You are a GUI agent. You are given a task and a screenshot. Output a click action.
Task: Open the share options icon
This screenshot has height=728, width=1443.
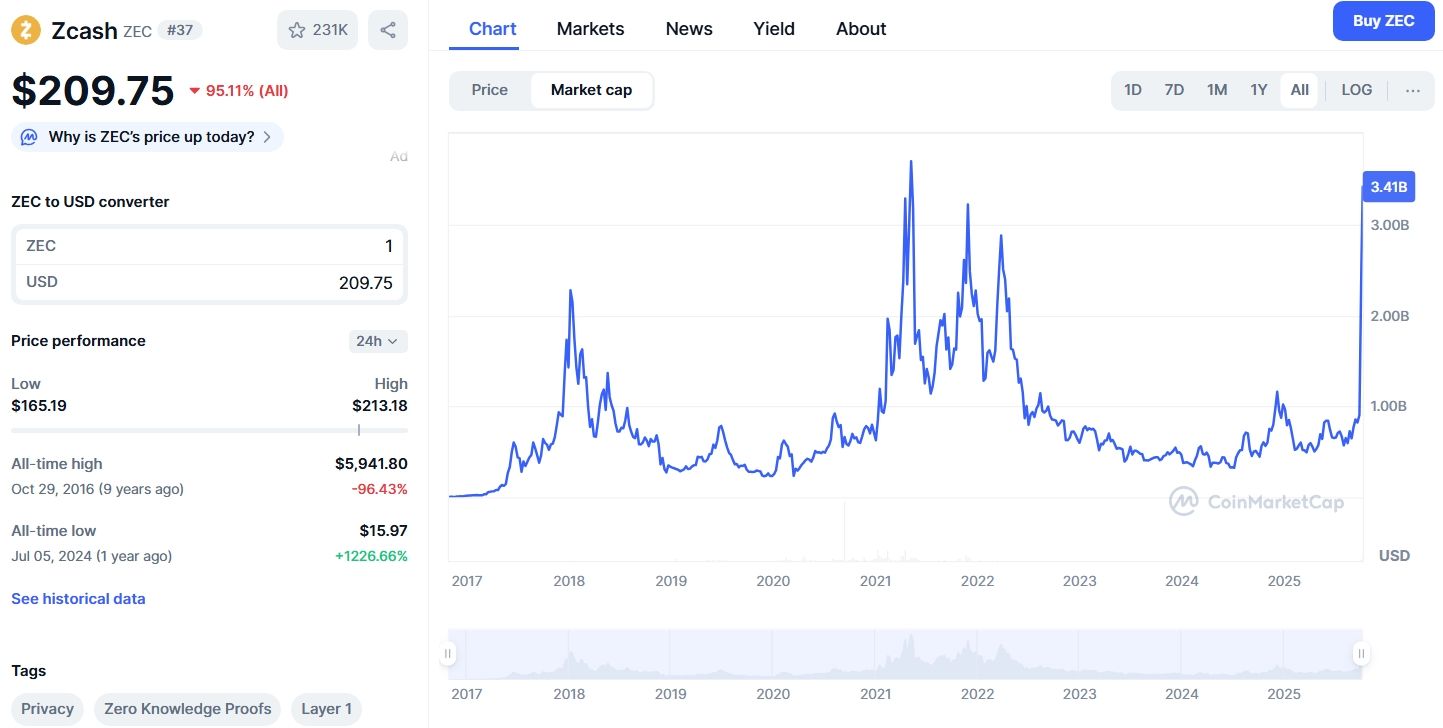point(388,30)
